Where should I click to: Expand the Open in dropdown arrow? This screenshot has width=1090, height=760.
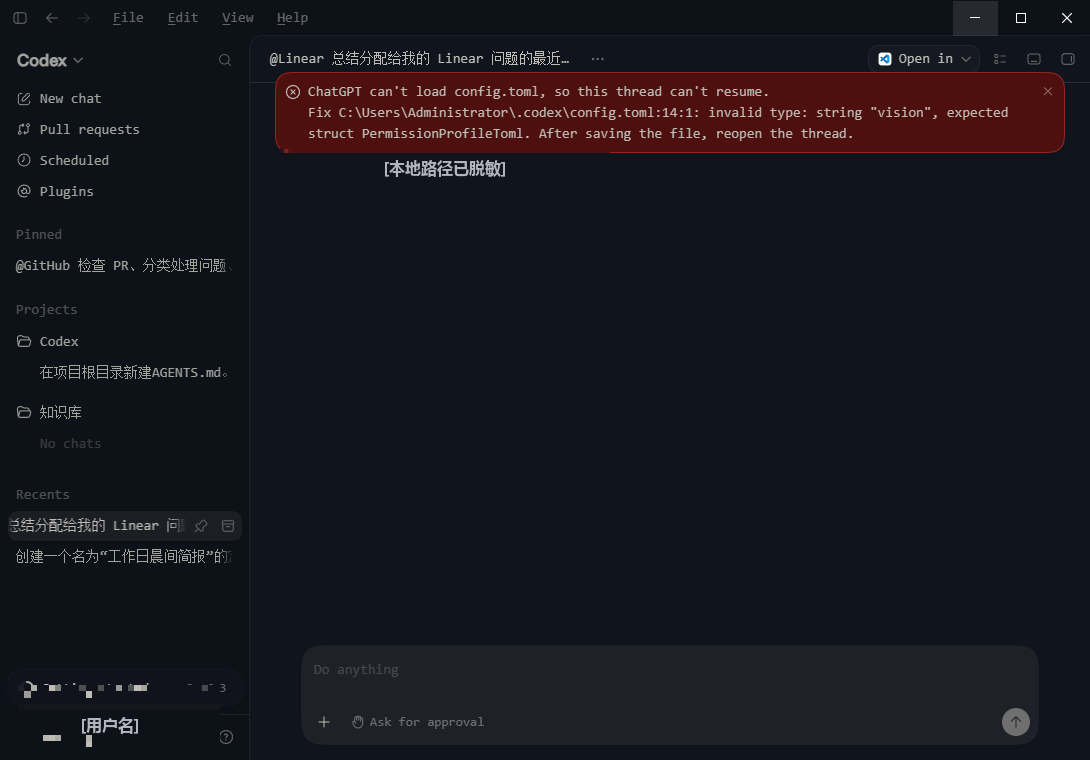966,59
